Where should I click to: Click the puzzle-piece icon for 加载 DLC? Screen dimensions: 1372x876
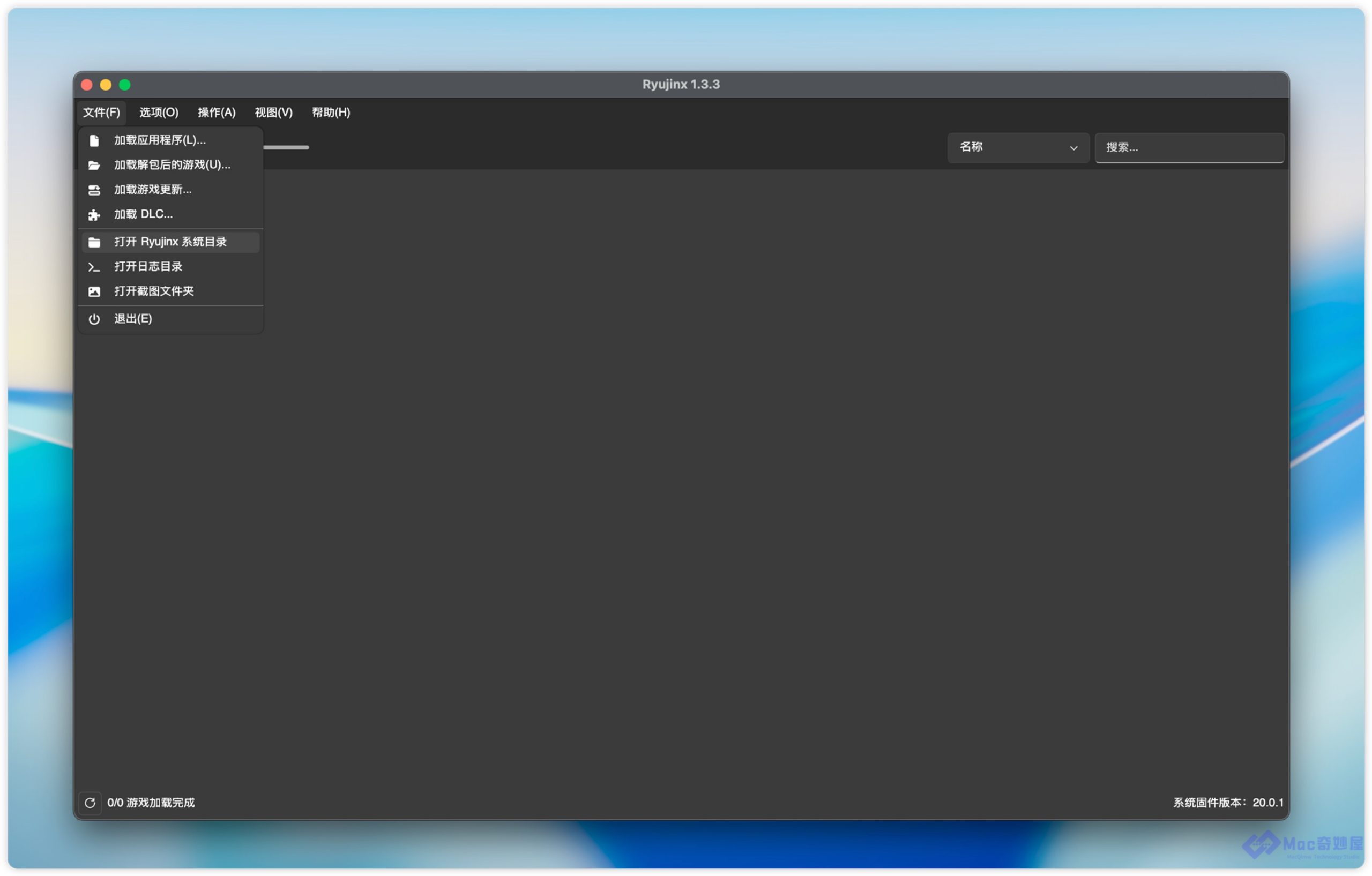point(94,215)
